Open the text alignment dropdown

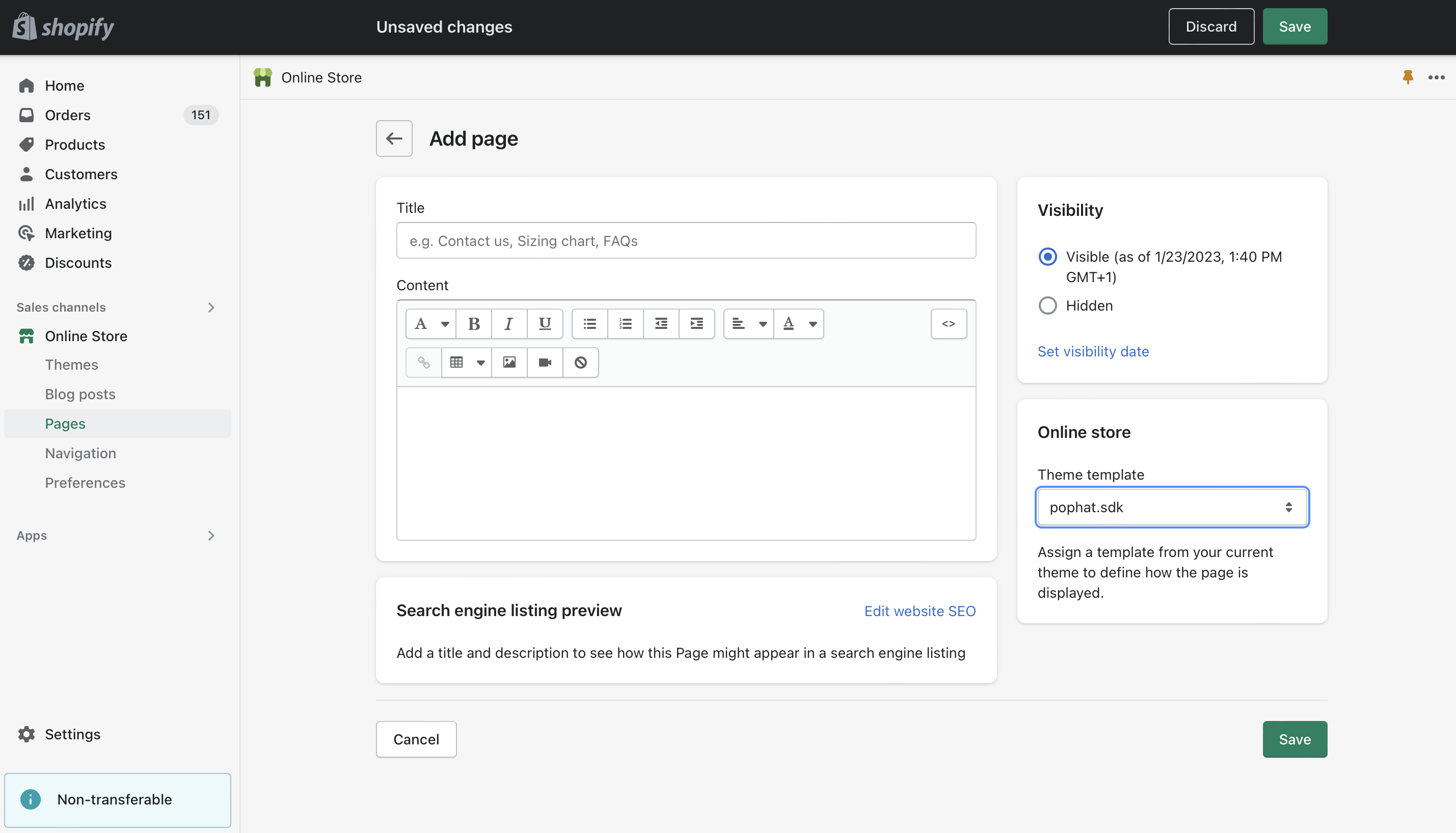[x=748, y=324]
